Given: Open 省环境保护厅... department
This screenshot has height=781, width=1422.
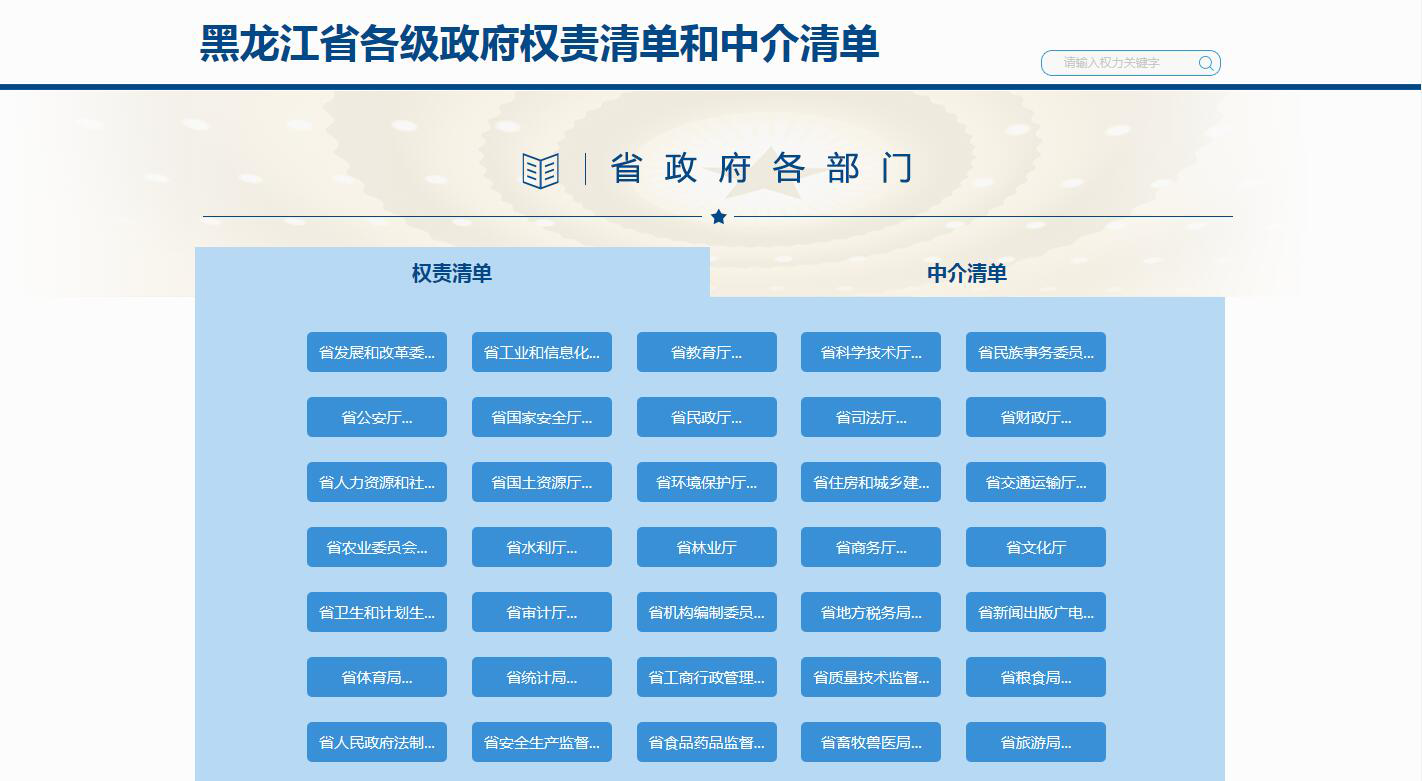Looking at the screenshot, I should tap(707, 482).
